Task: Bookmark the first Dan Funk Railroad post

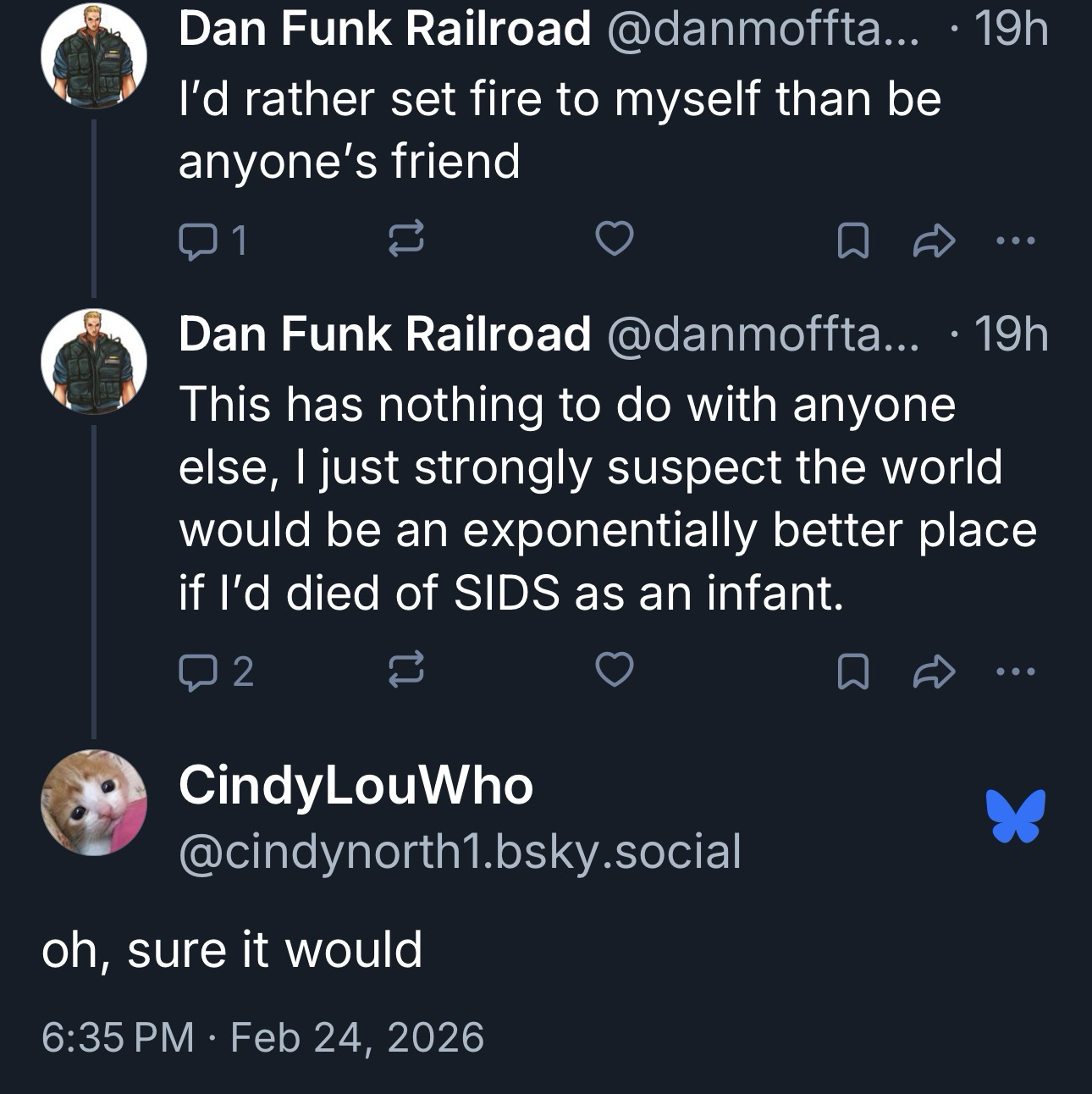Action: pyautogui.click(x=852, y=243)
